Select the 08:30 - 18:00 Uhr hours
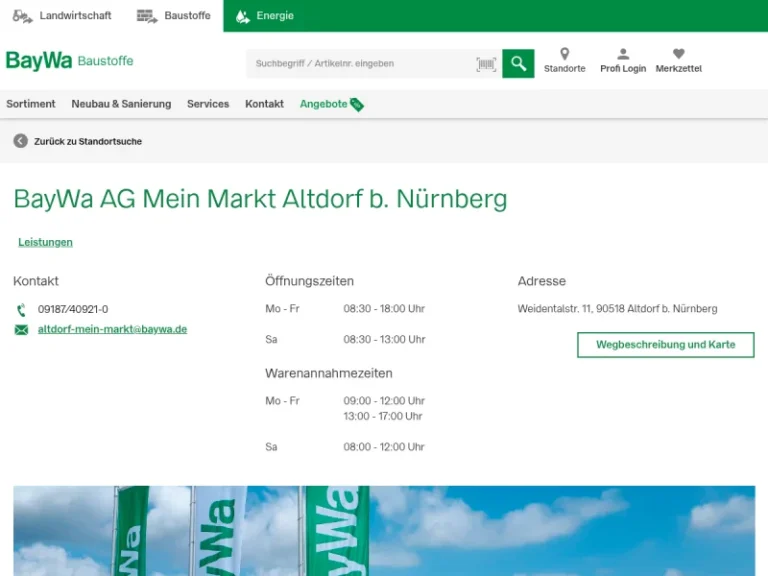Viewport: 768px width, 576px height. click(x=384, y=309)
